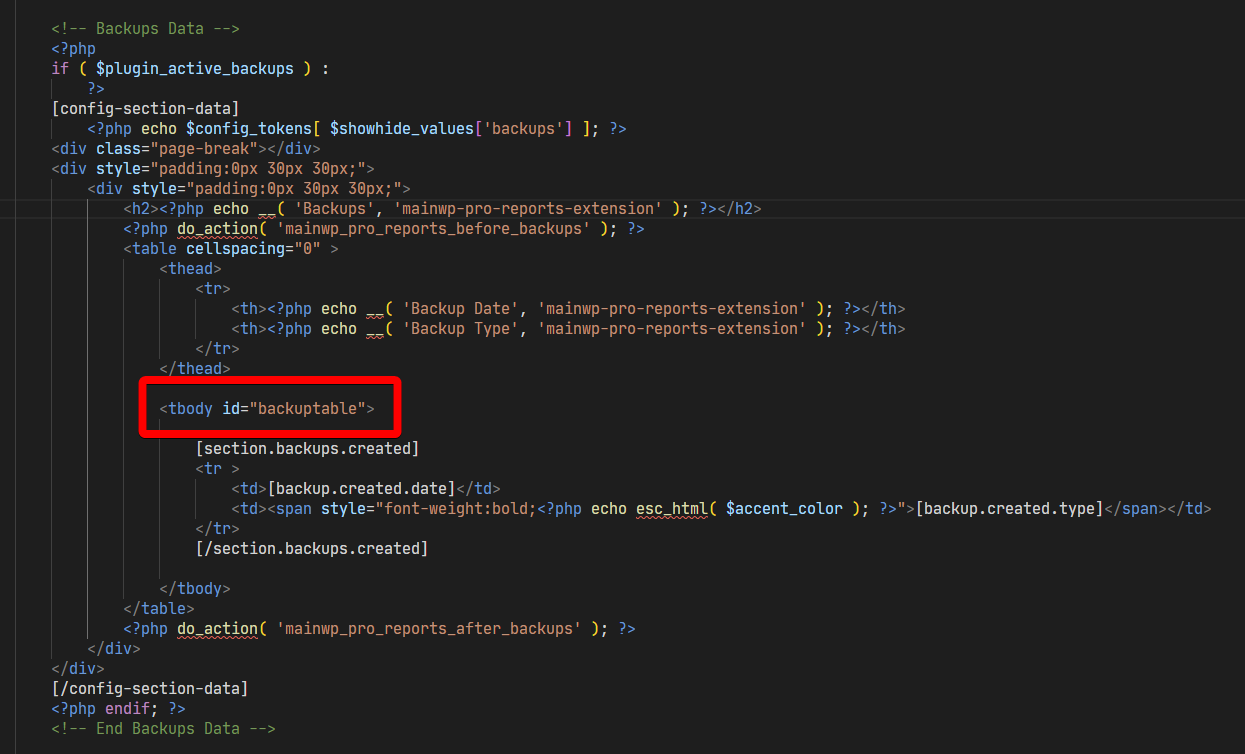Click the '<!-- Backups Data -->' comment line
1245x754 pixels.
click(145, 28)
